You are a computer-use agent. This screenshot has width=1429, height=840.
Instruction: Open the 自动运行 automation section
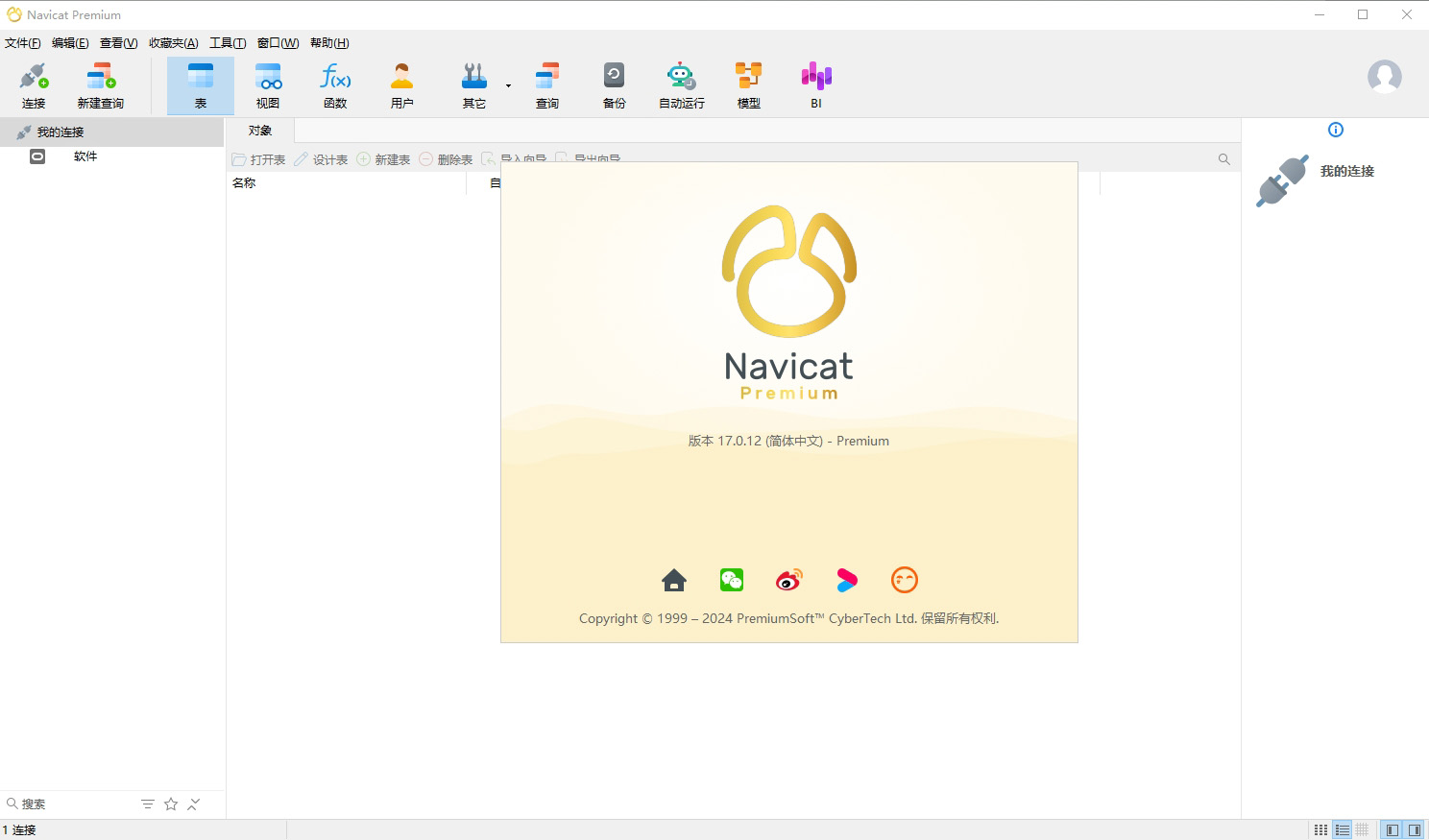[x=682, y=85]
